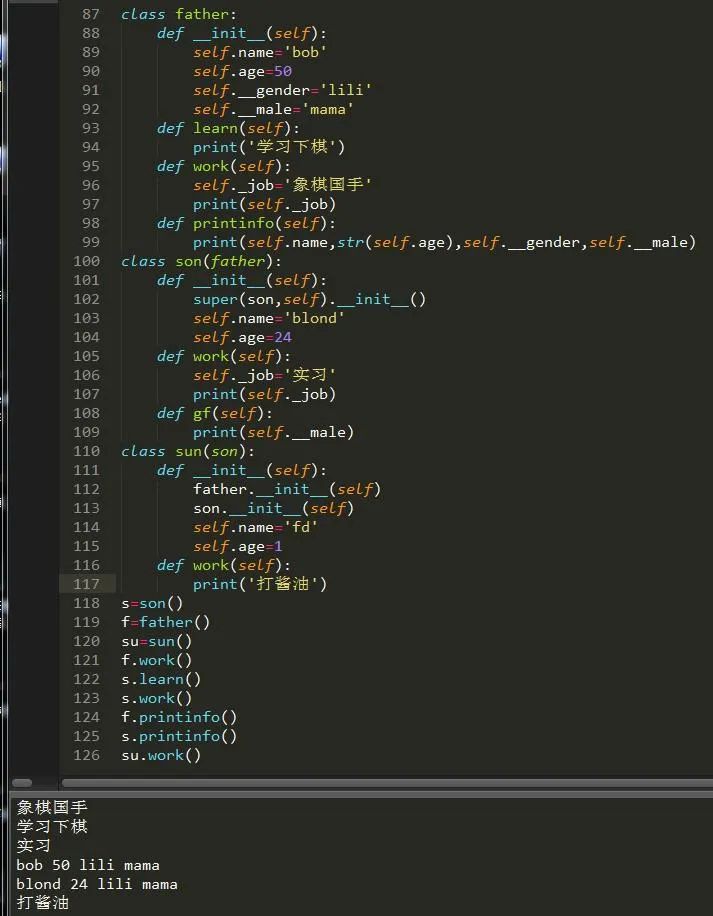Screen dimensions: 713x916
Task: Click 'def learn(self):' method header
Action: 228,128
